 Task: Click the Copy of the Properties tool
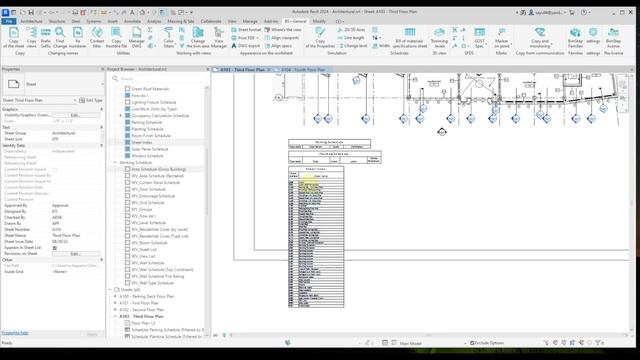pos(320,38)
